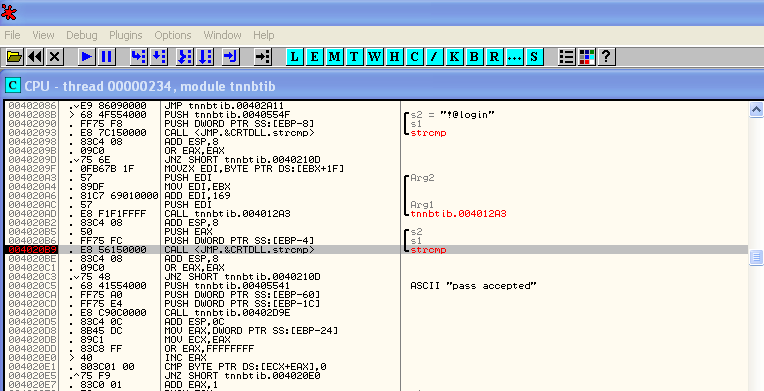
Task: Show Call stack with K button
Action: tap(454, 57)
